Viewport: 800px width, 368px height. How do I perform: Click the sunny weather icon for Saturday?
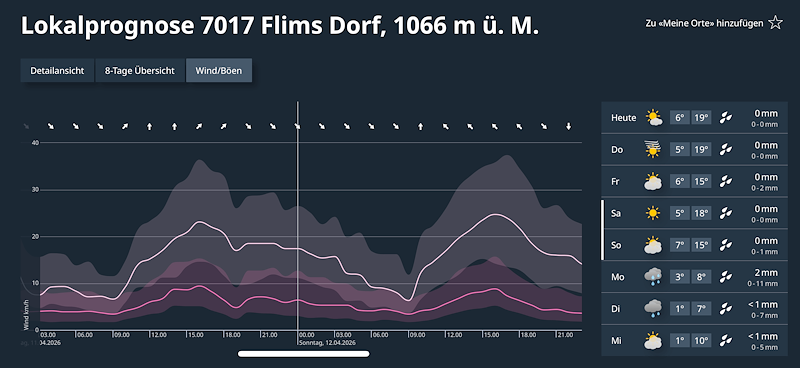point(653,213)
